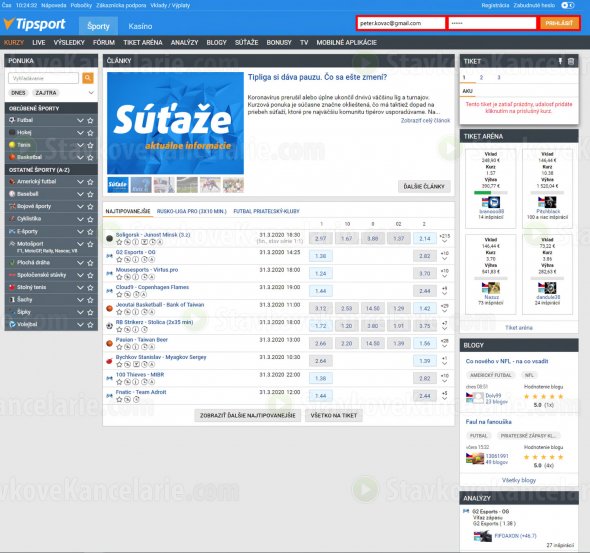Viewport: 590px width, 553px height.
Task: Favorite E-športy with the star icon
Action: [90, 231]
